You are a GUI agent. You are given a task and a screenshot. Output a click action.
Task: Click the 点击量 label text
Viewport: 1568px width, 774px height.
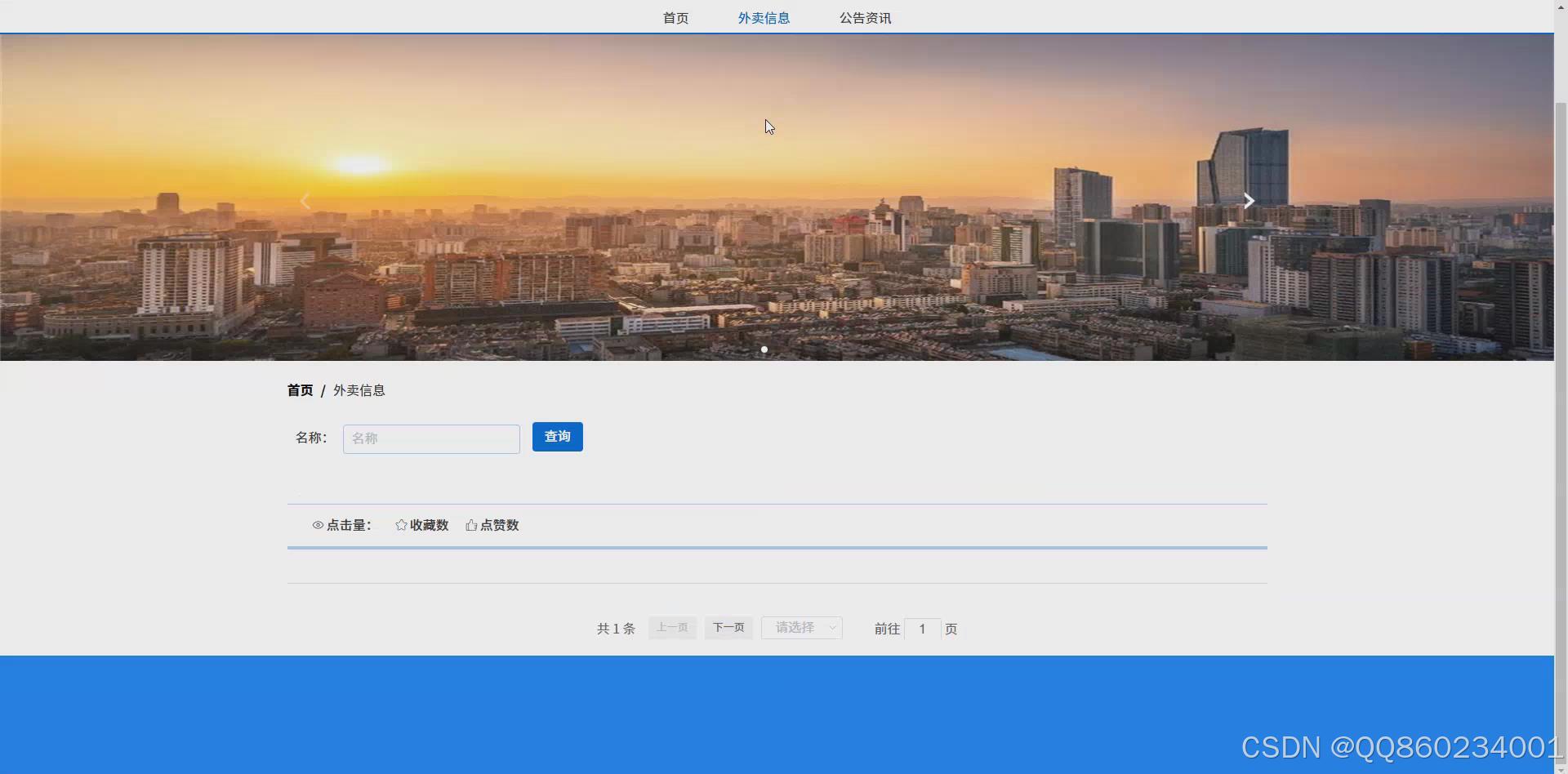pyautogui.click(x=349, y=525)
